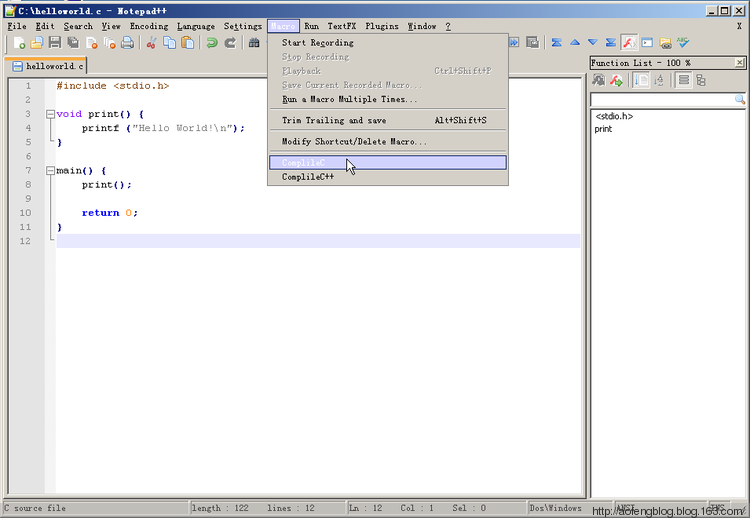Run the CompileC macro entry

point(388,163)
